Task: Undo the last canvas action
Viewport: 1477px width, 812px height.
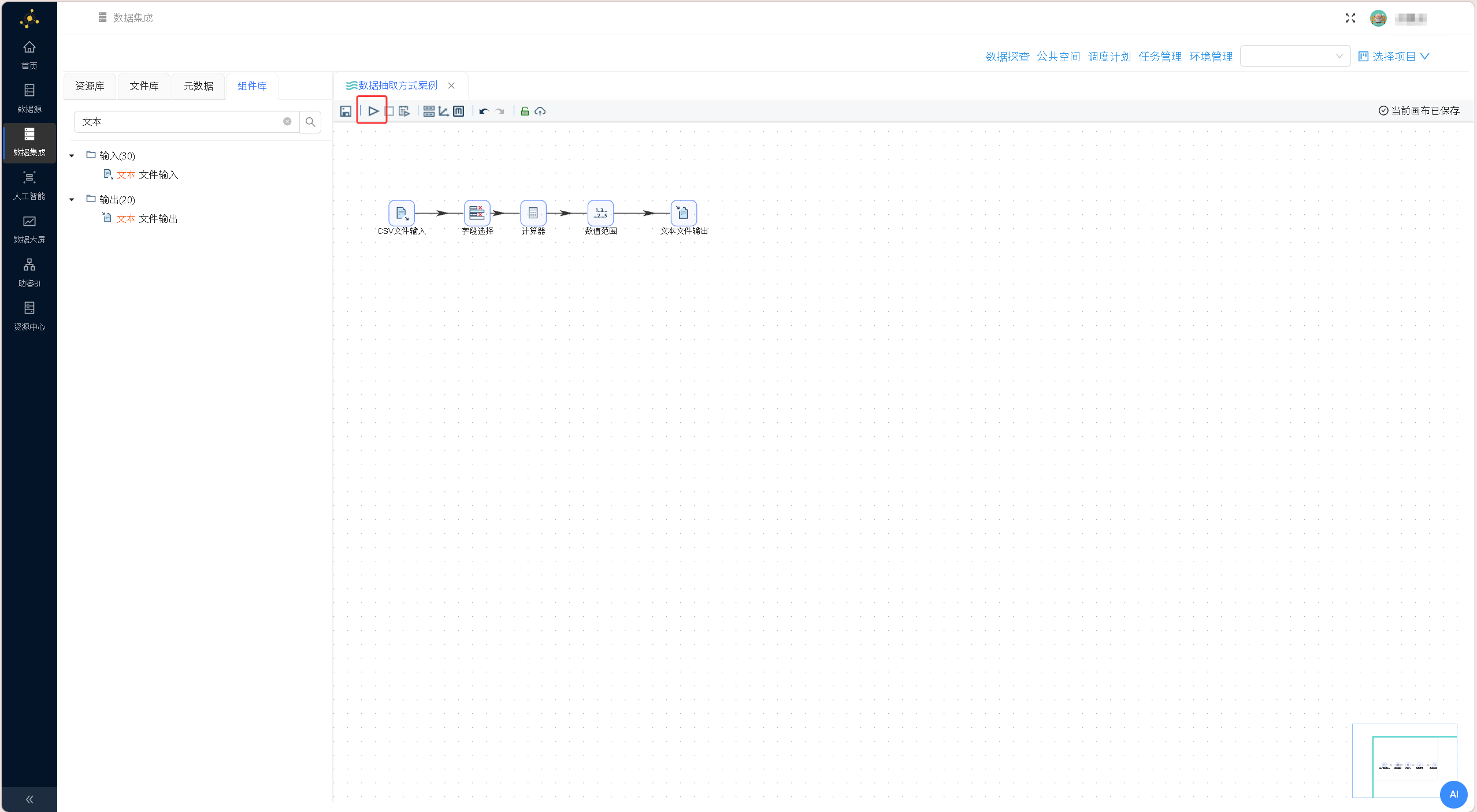Action: point(484,111)
